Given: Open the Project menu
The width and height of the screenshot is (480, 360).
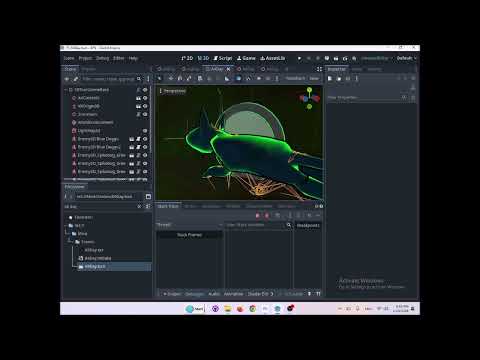Looking at the screenshot, I should tap(85, 58).
